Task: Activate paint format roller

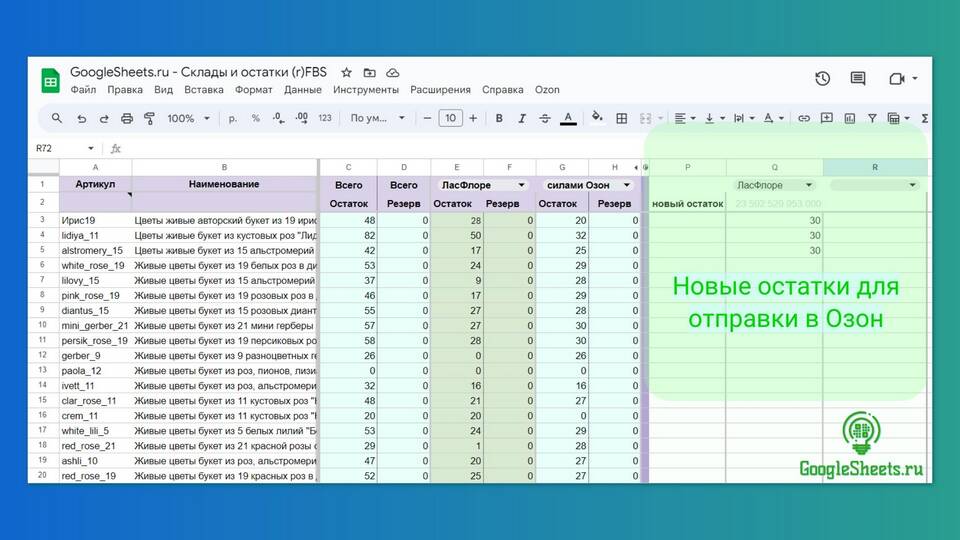Action: (x=149, y=118)
